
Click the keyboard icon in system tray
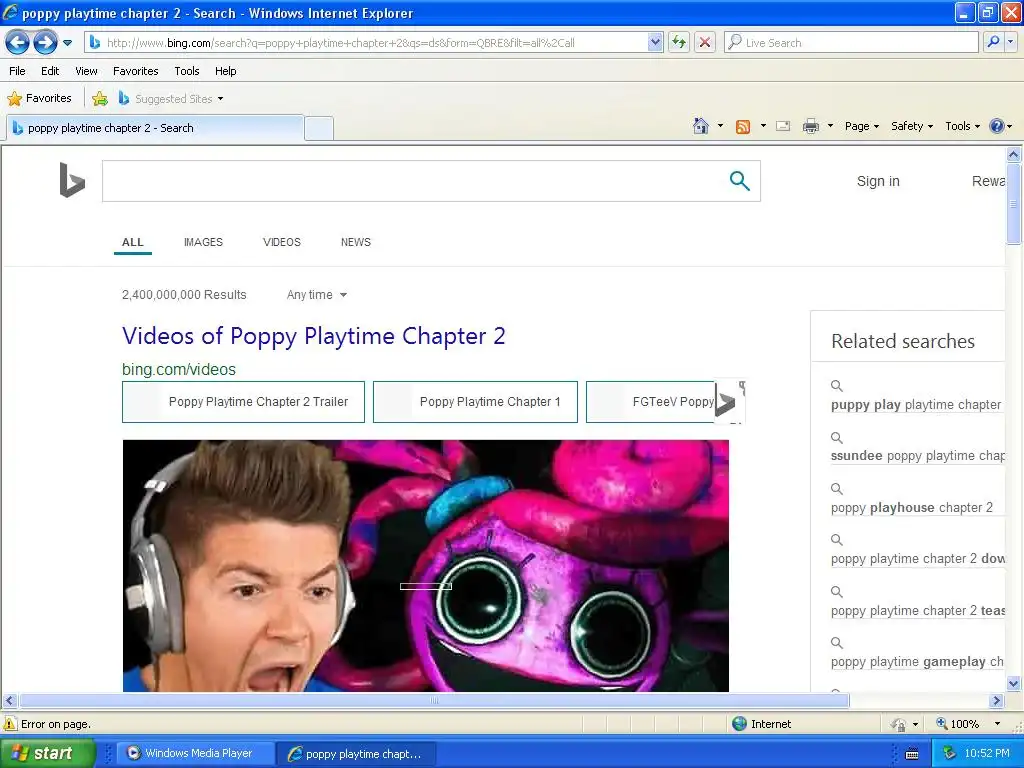pyautogui.click(x=912, y=754)
